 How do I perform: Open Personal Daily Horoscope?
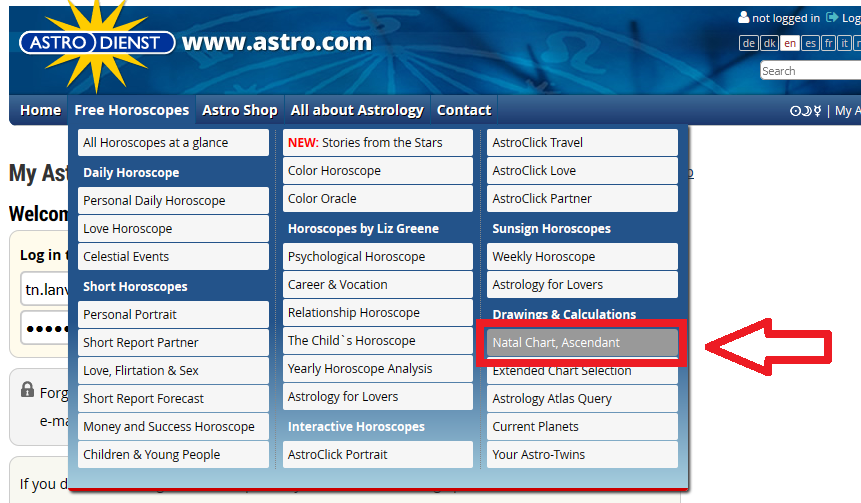click(x=174, y=200)
